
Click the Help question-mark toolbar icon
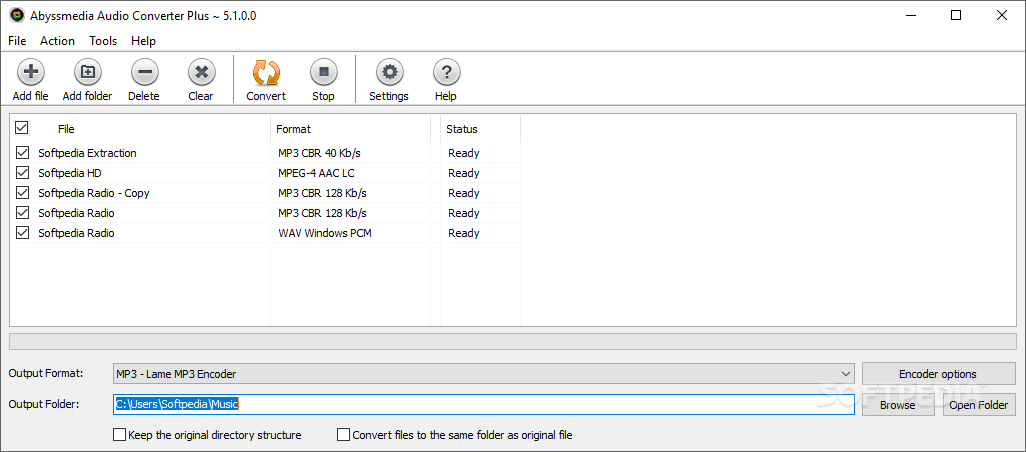446,73
